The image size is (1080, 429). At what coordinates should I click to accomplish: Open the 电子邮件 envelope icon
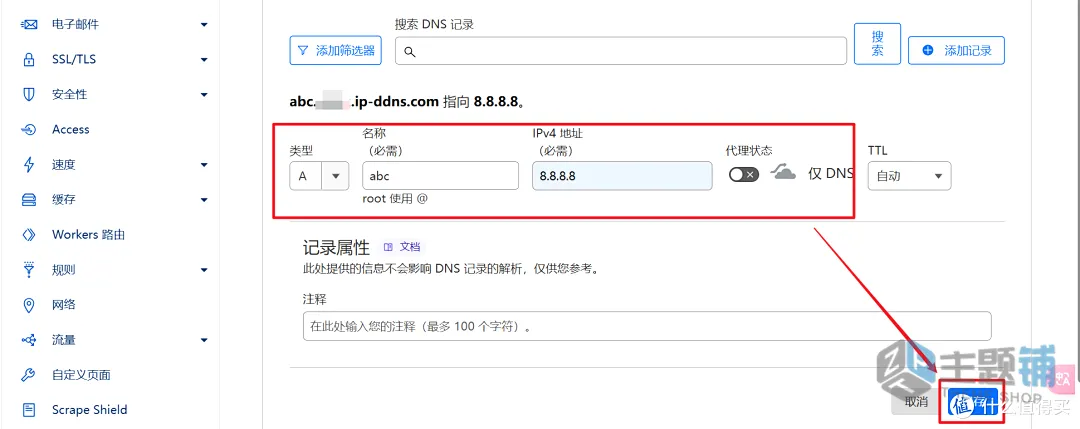click(x=29, y=24)
